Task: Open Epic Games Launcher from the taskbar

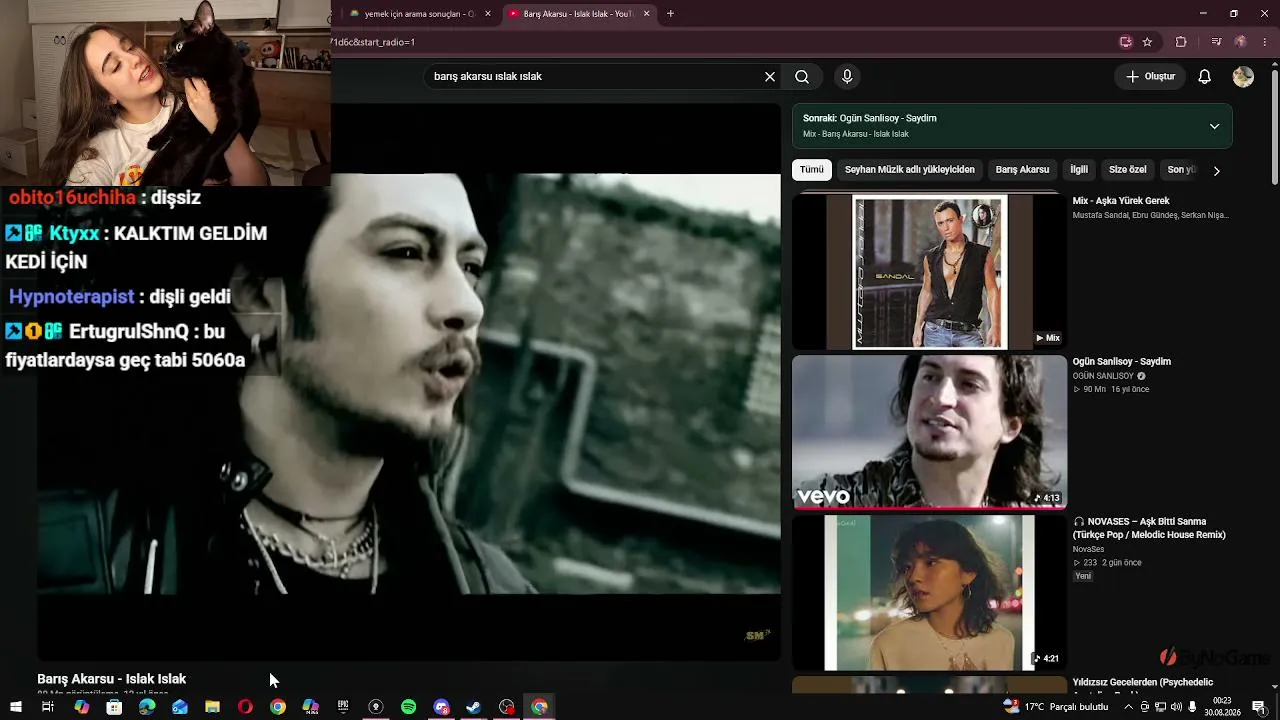Action: coord(343,707)
